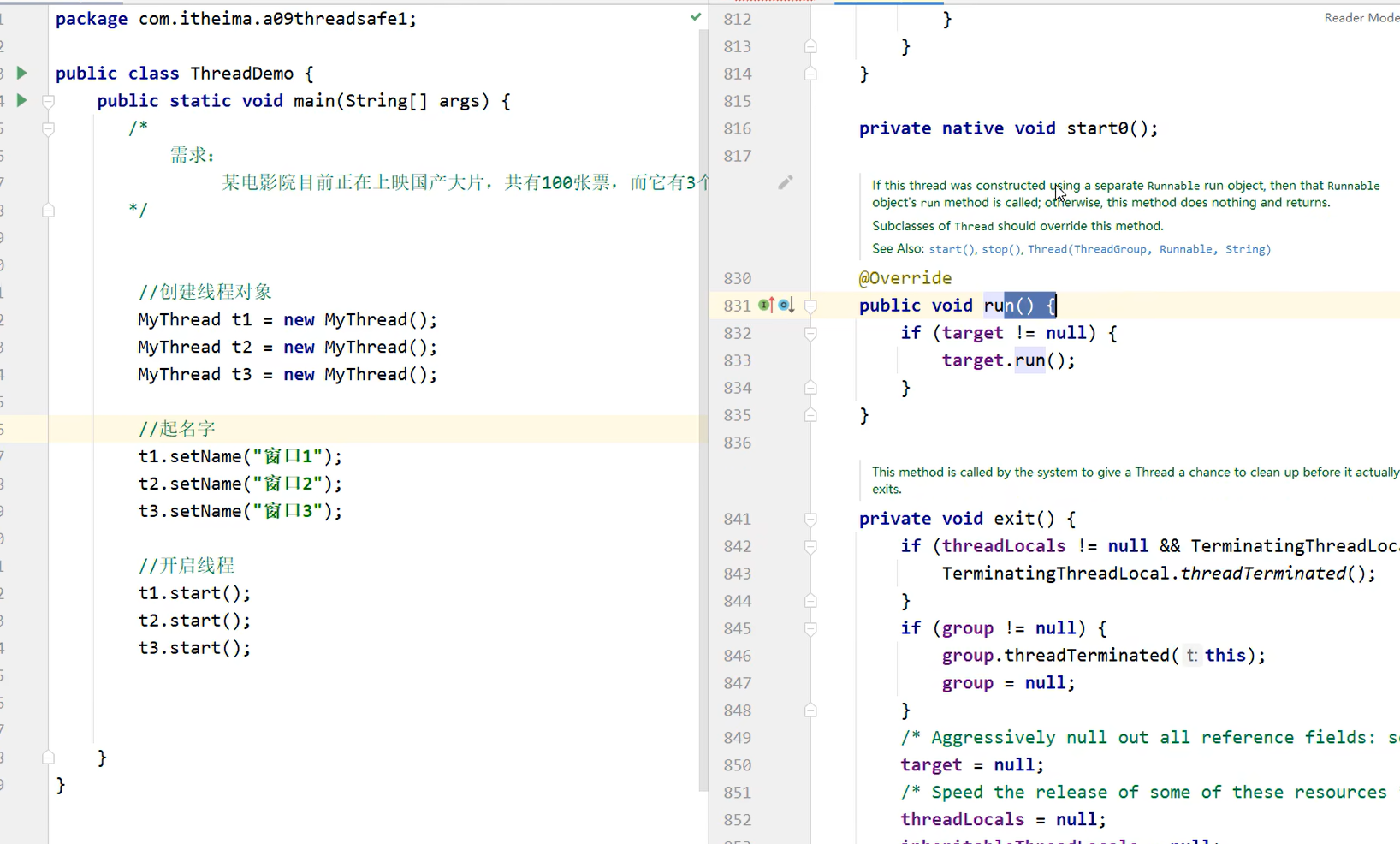Open overridden method with black down arrow icon
Screen dimensions: 1400x844
tap(792, 304)
